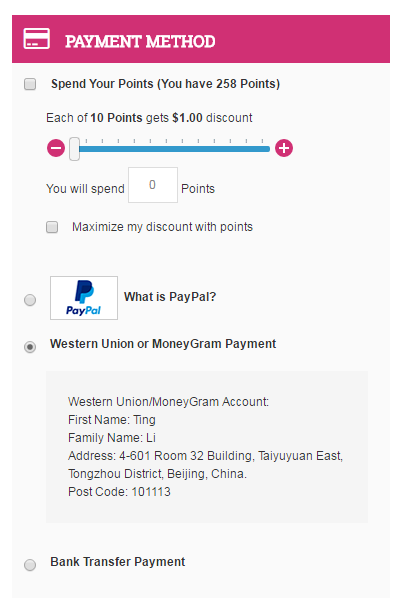Select the PayPal radio button

pyautogui.click(x=30, y=300)
